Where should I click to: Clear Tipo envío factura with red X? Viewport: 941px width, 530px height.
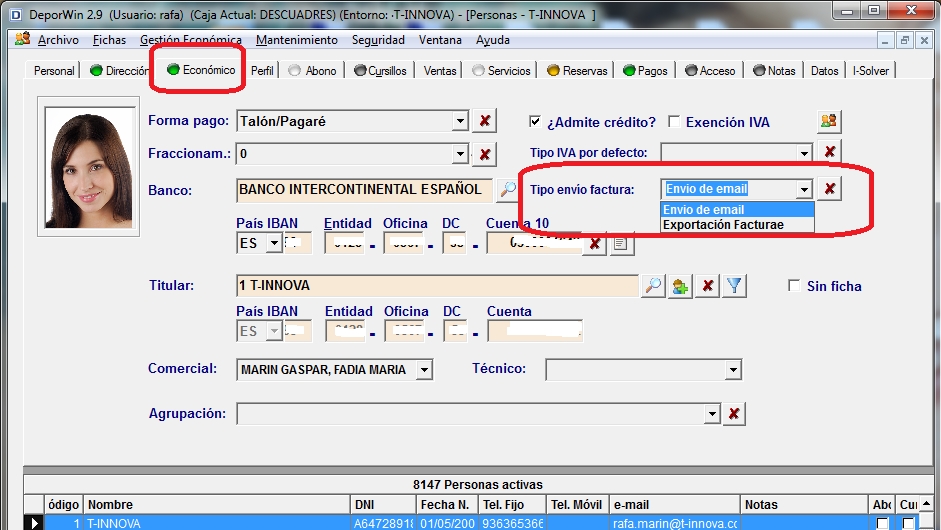(x=830, y=189)
